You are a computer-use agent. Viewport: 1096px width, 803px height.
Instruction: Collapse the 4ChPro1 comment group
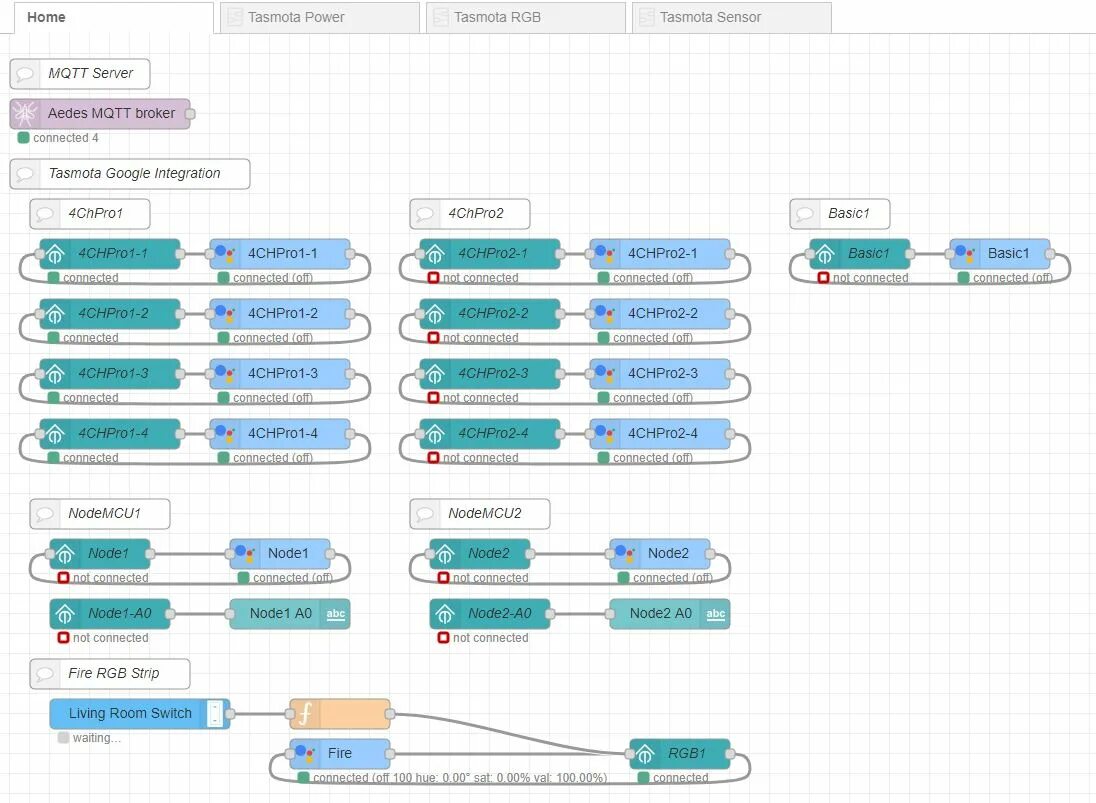pyautogui.click(x=89, y=213)
